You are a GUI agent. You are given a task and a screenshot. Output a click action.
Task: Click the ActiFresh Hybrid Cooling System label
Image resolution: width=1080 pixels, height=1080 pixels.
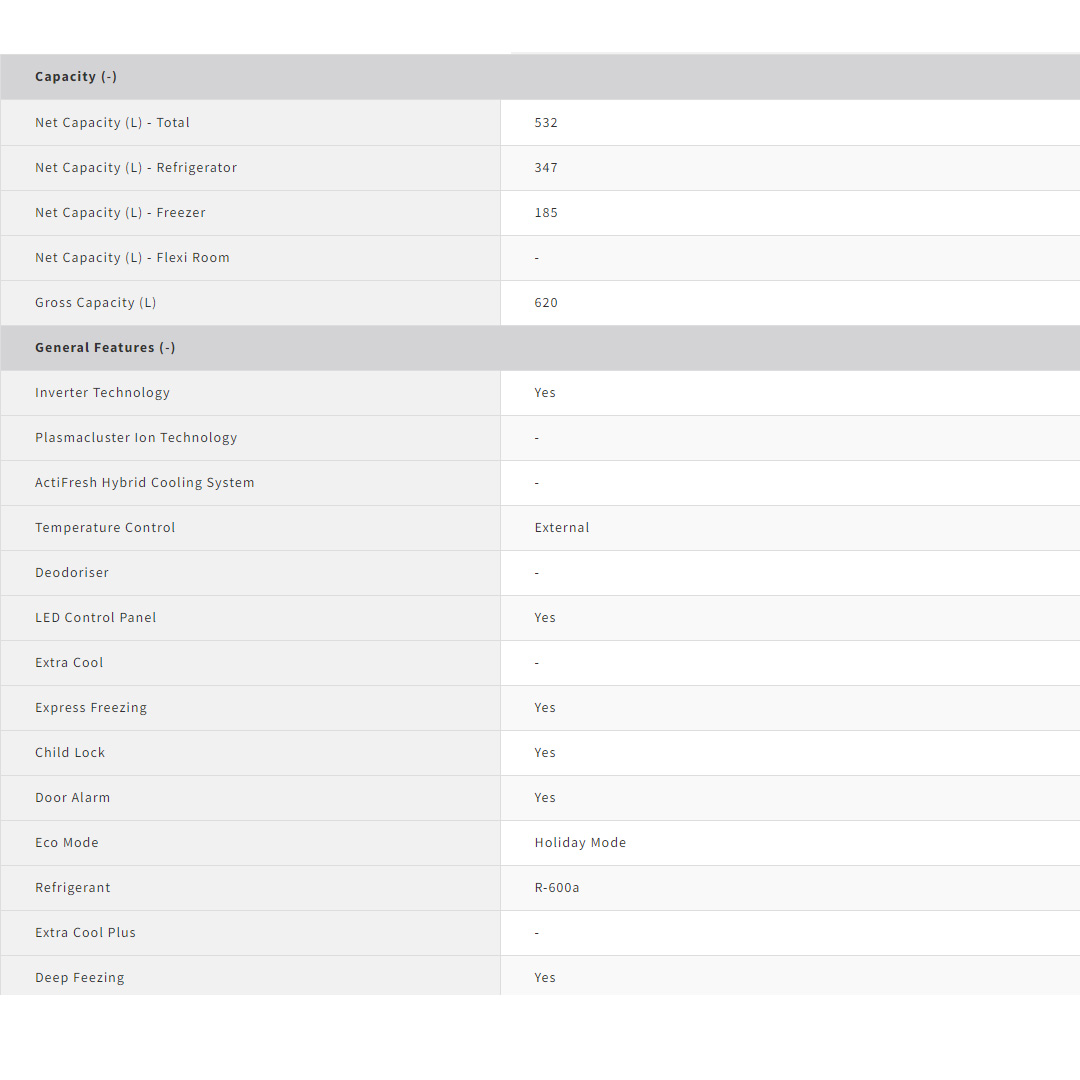[x=145, y=483]
